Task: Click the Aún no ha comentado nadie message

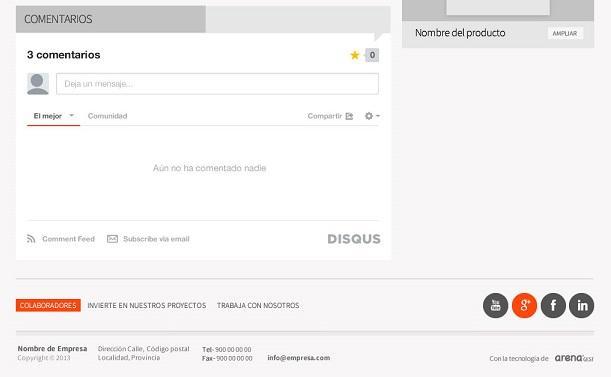Action: (209, 168)
